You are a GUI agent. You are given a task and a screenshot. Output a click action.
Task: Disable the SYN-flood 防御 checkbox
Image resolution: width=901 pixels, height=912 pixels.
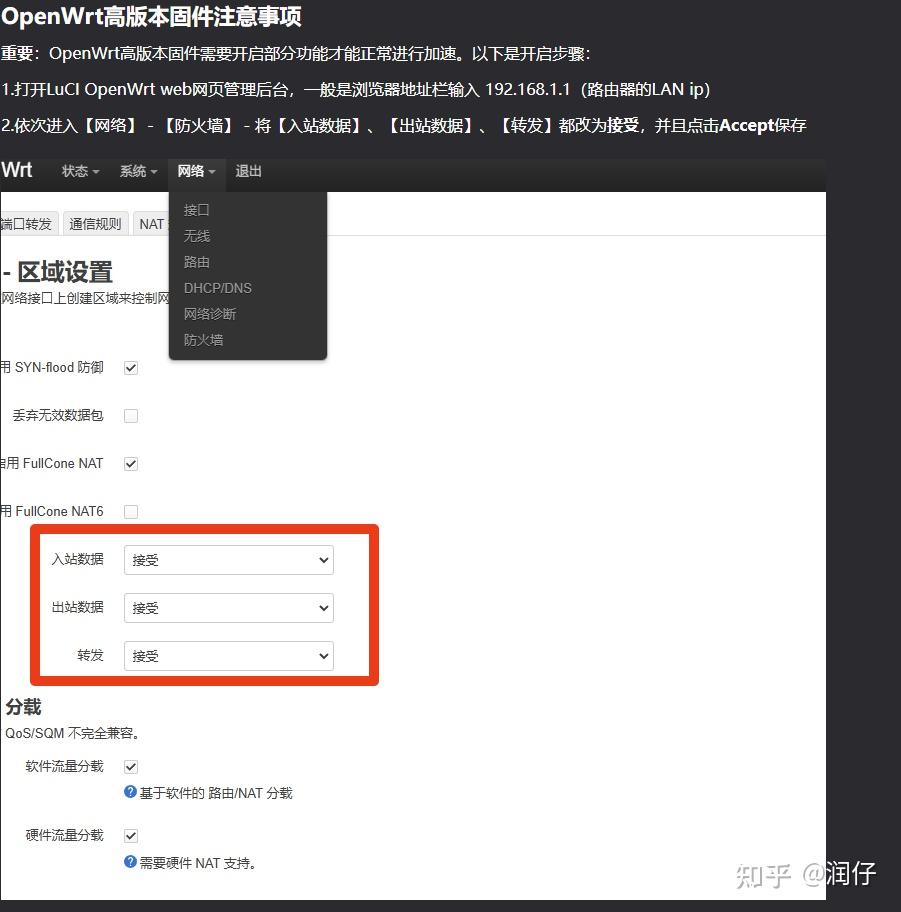pos(130,367)
